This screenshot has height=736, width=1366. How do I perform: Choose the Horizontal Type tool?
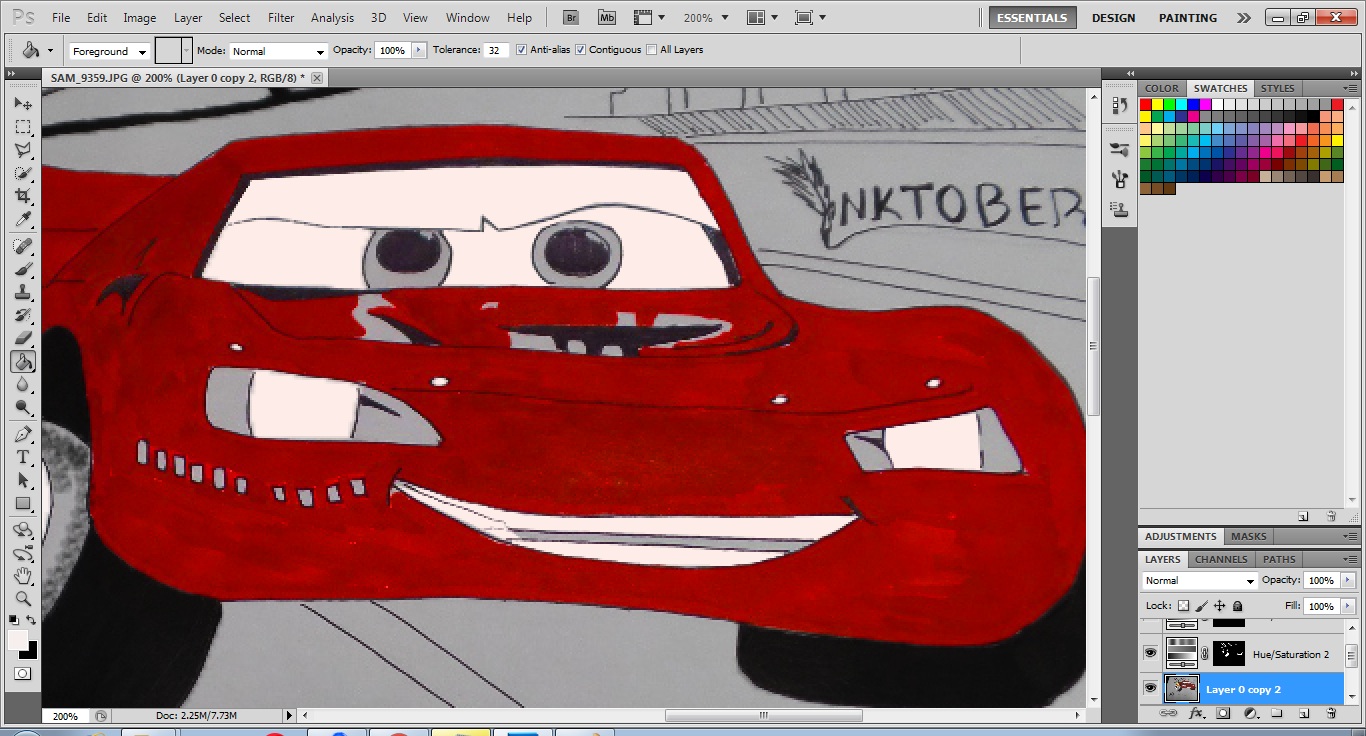(22, 457)
